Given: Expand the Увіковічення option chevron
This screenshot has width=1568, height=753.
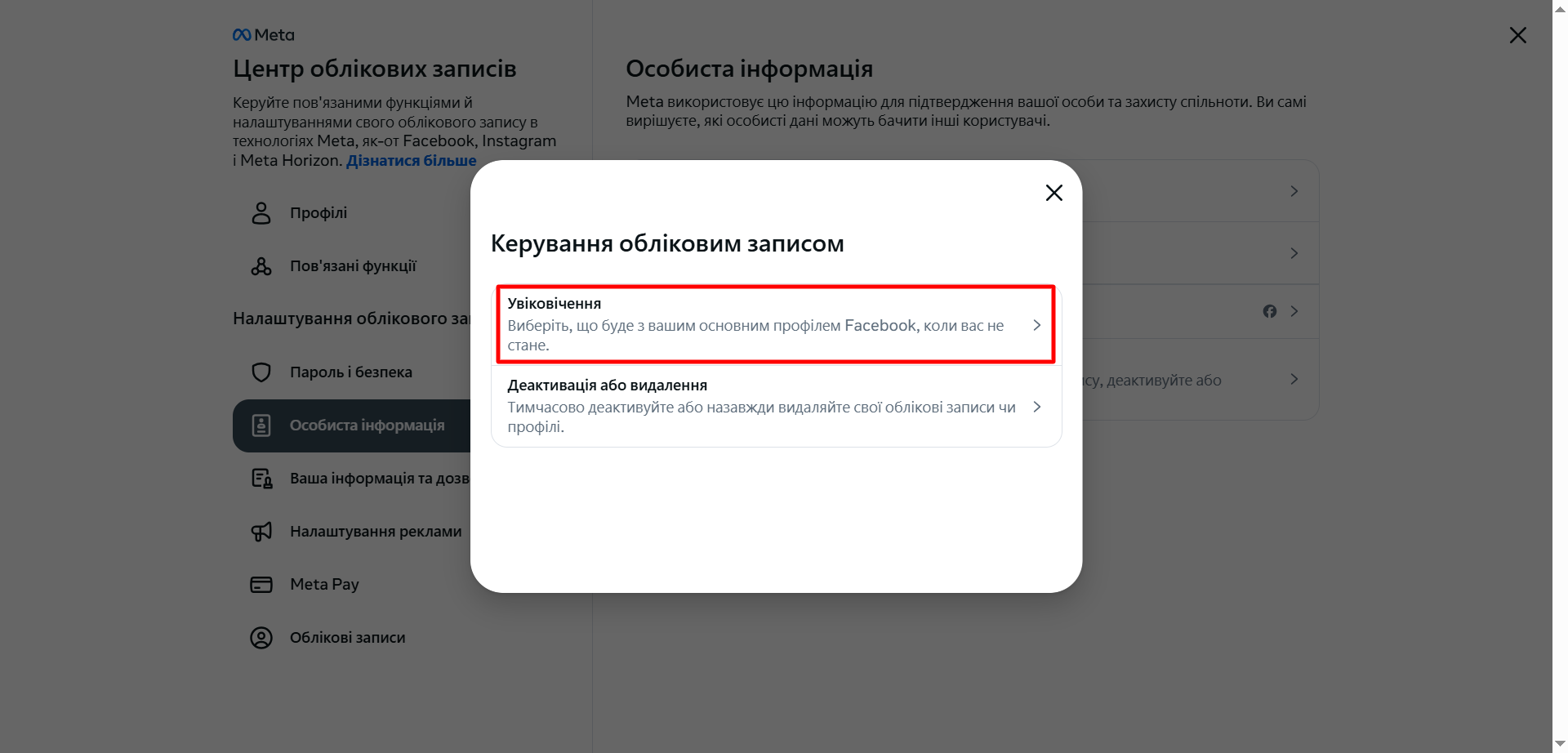Looking at the screenshot, I should (x=1036, y=325).
